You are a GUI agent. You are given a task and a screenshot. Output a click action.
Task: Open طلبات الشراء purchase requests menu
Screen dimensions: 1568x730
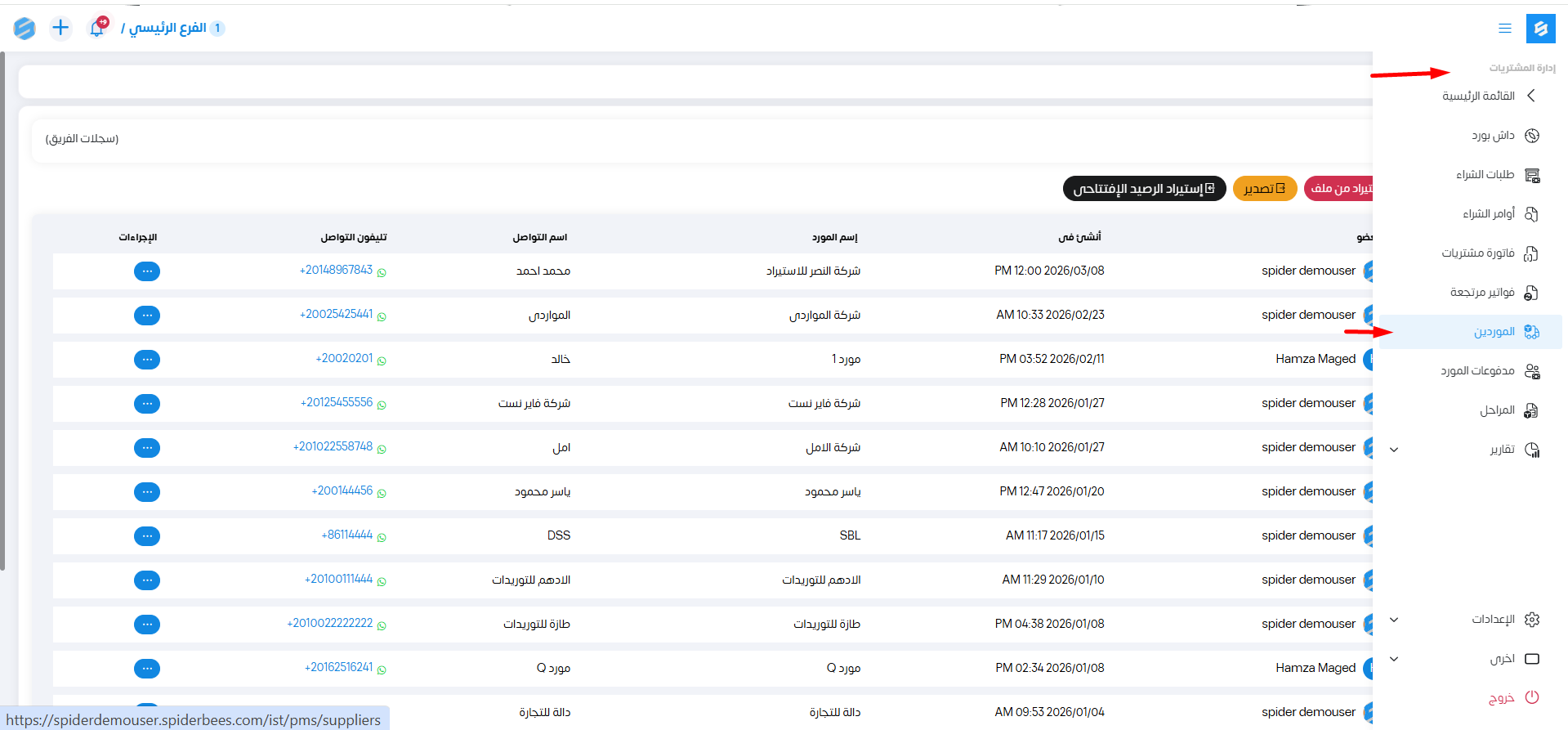click(1485, 175)
